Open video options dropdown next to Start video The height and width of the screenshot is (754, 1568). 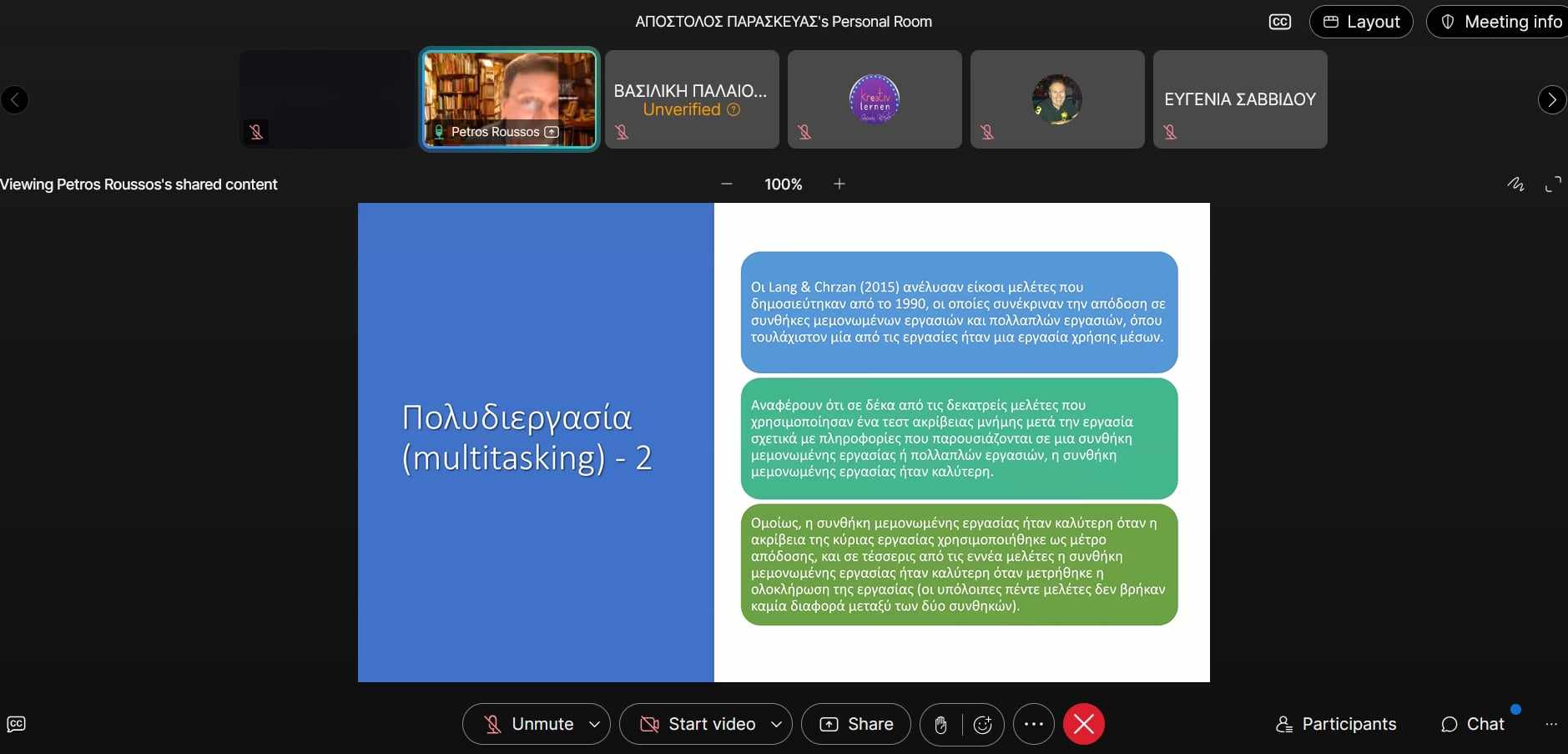pyautogui.click(x=776, y=724)
